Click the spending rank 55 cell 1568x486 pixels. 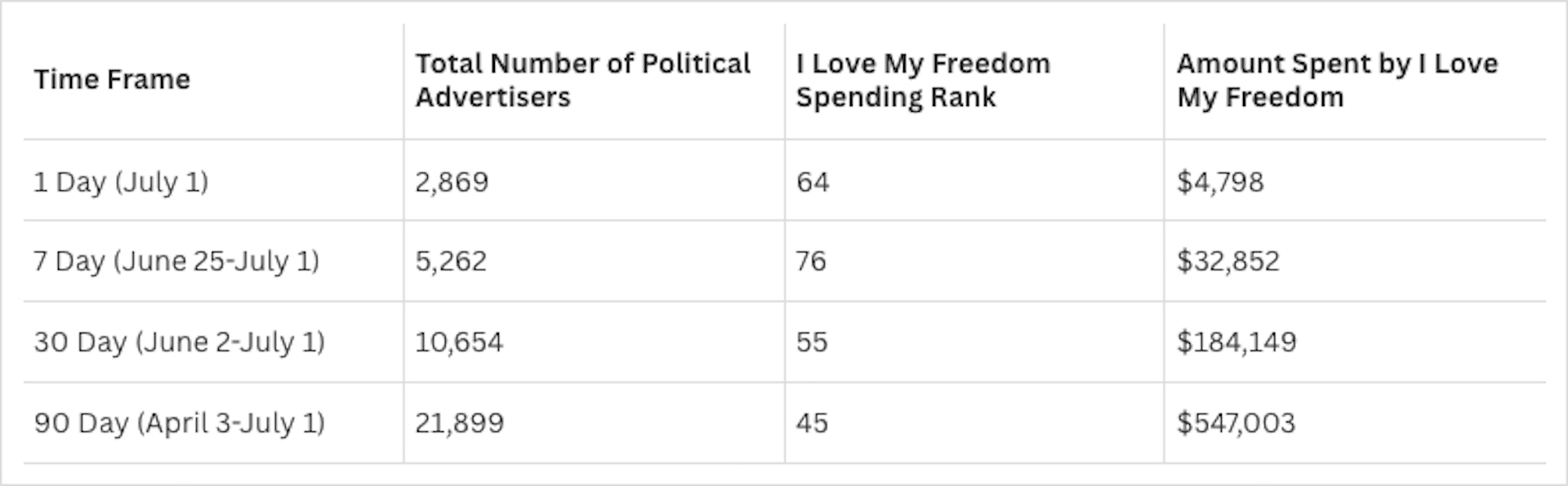tap(812, 341)
